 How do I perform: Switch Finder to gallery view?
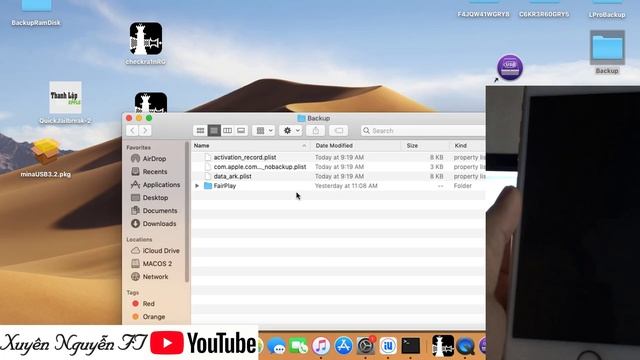tap(241, 131)
